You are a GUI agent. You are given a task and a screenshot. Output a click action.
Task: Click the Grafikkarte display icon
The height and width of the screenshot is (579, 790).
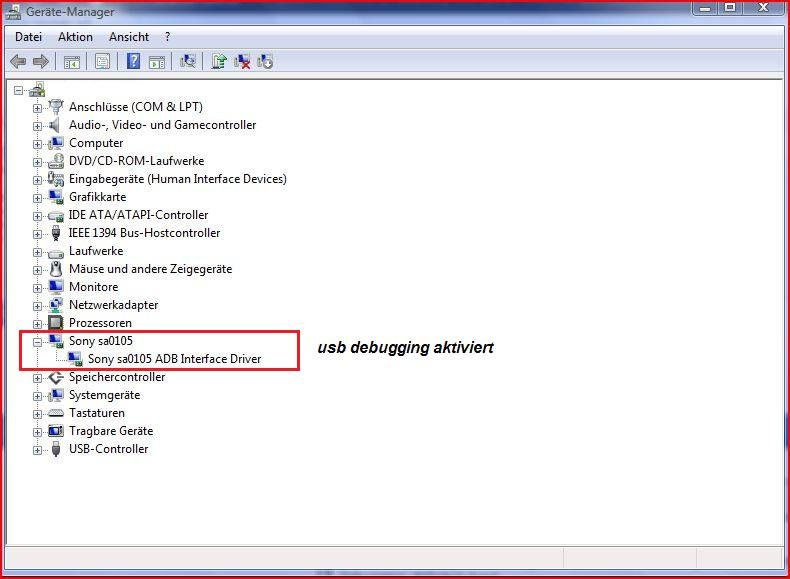coord(56,197)
